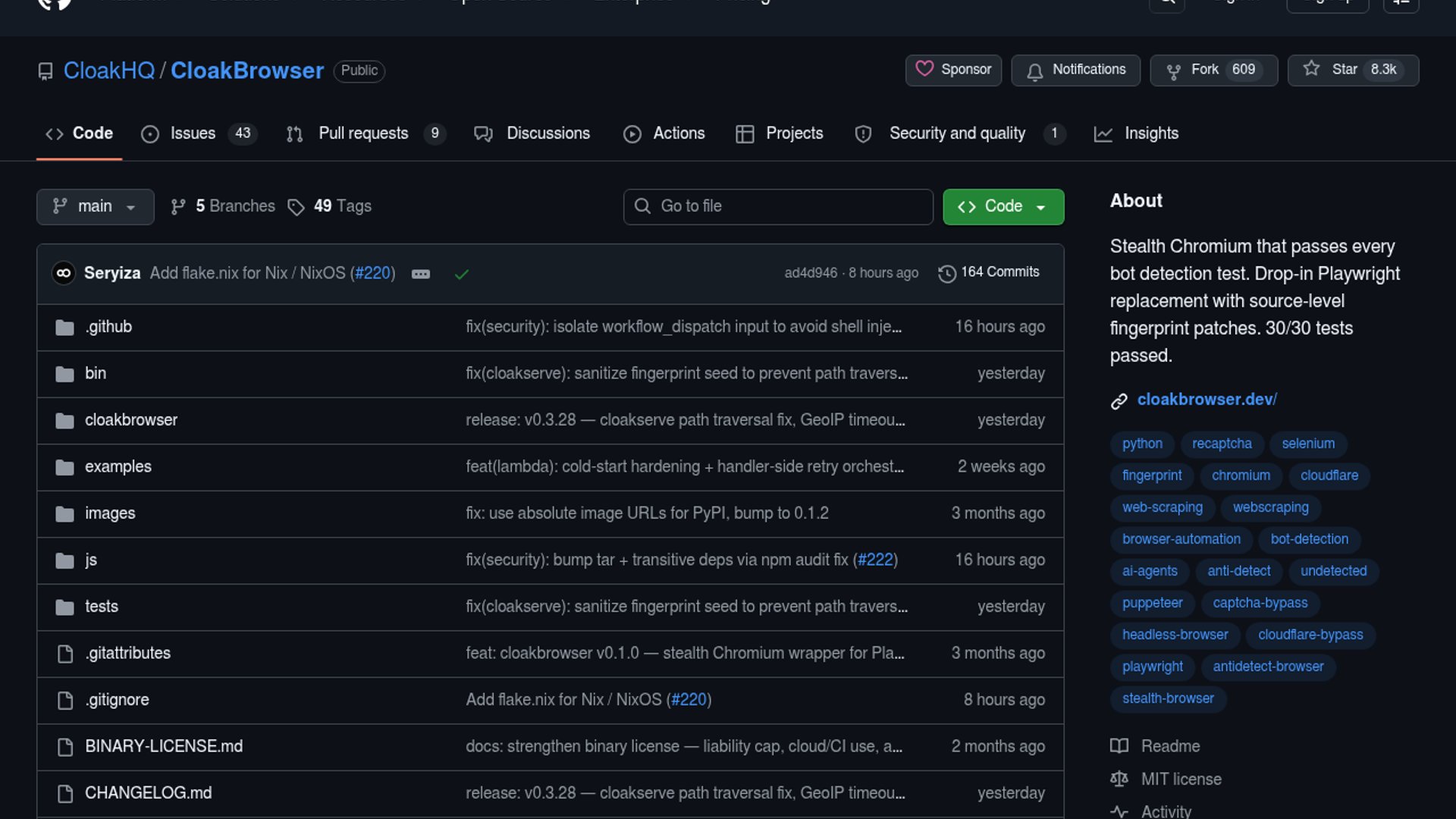
Task: Click the Fork icon
Action: pos(1173,71)
